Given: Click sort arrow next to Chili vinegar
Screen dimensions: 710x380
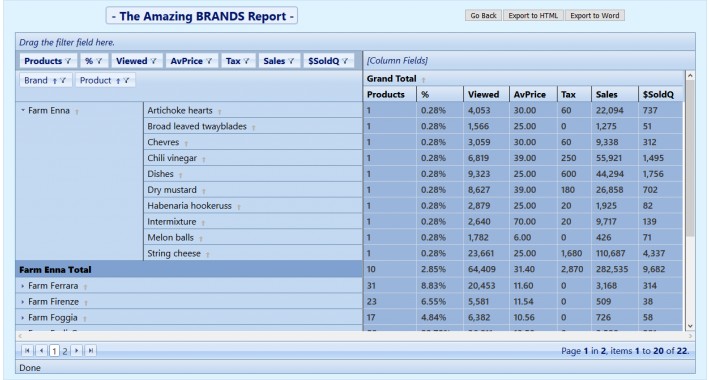Looking at the screenshot, I should [x=204, y=159].
